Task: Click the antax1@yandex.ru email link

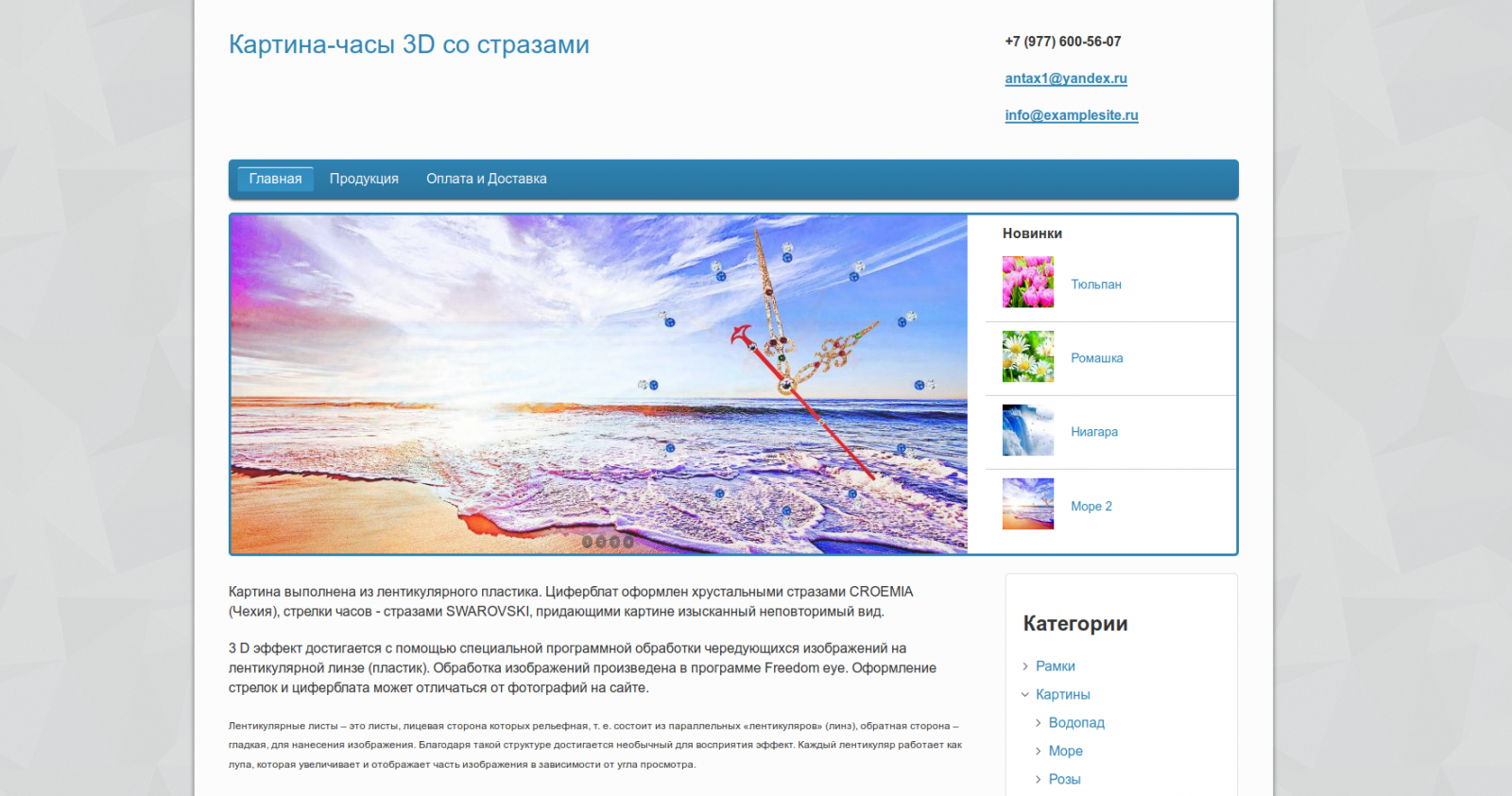Action: tap(1066, 78)
